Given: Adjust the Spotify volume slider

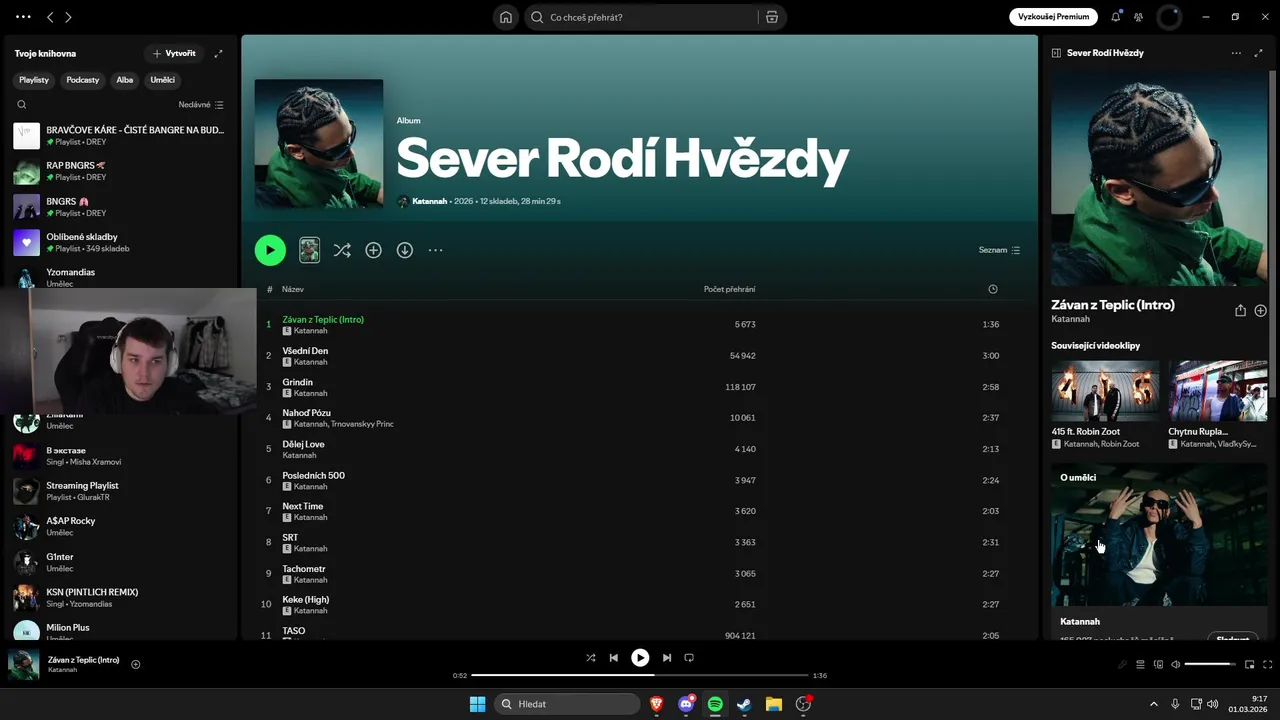Looking at the screenshot, I should (1210, 664).
